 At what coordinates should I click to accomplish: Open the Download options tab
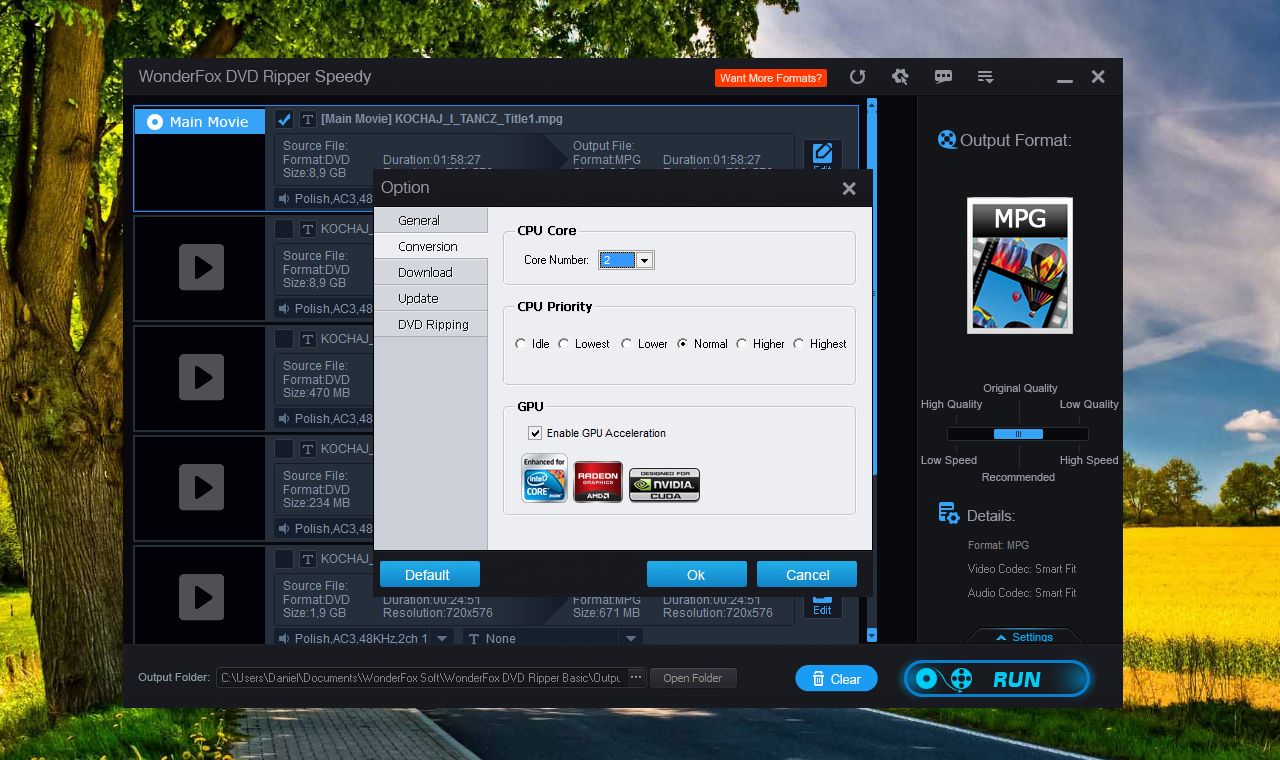click(430, 272)
